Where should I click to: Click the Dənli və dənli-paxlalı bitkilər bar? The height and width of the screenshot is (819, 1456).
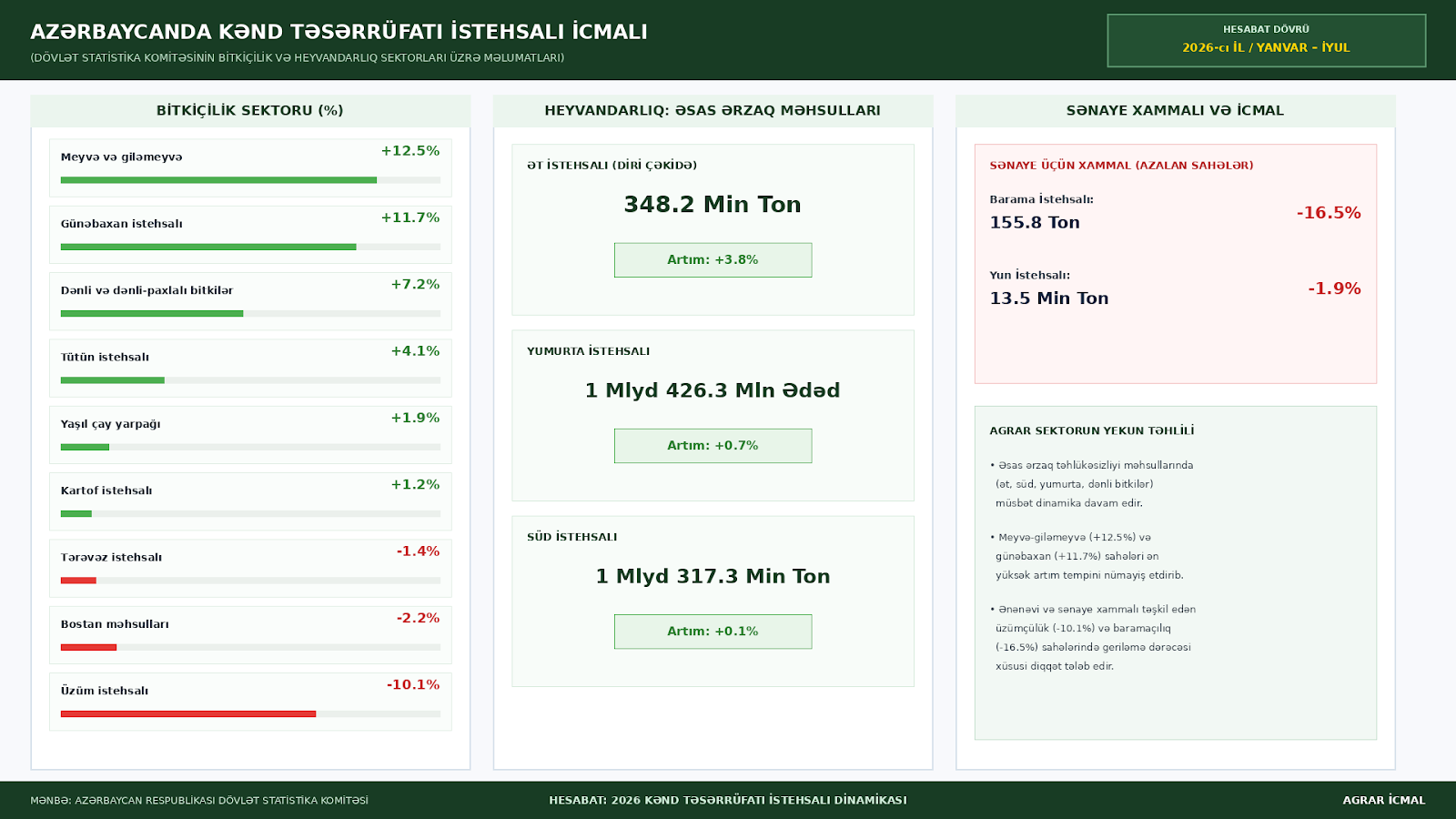tap(250, 314)
